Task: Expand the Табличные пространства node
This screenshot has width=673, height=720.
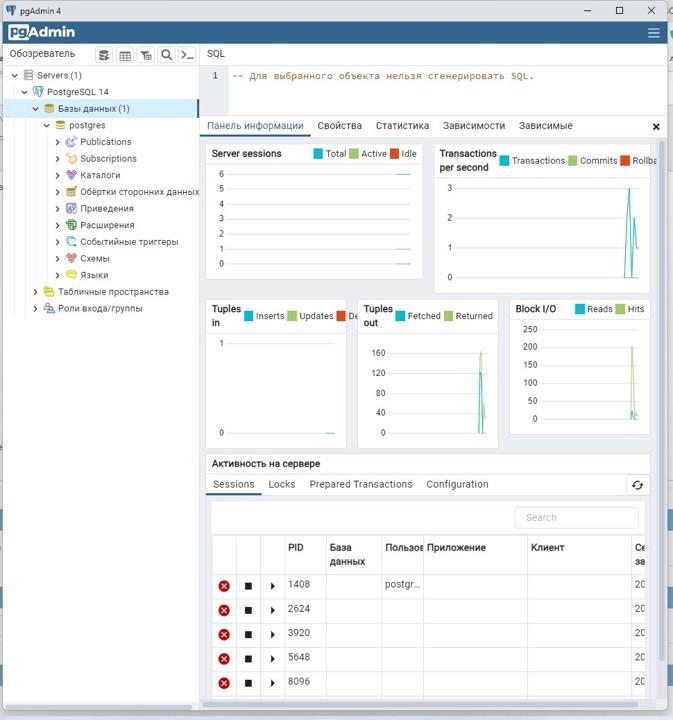Action: click(x=35, y=292)
